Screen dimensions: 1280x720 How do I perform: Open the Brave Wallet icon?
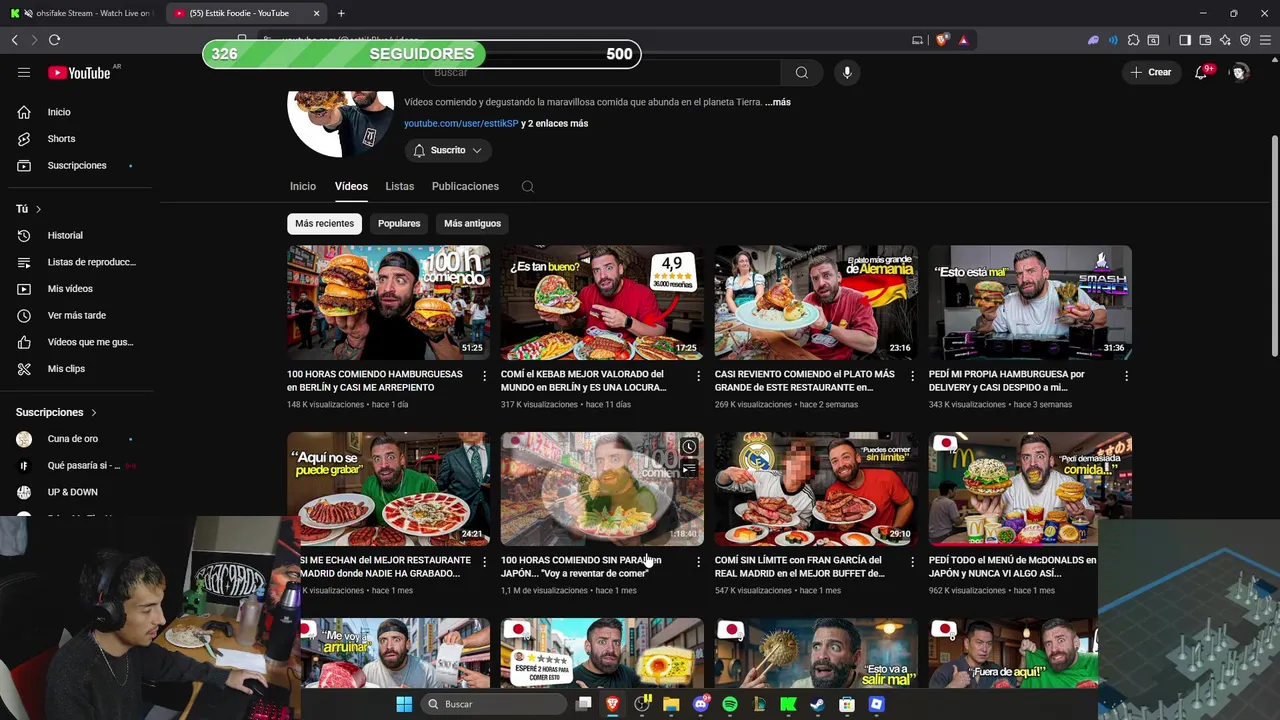tap(1205, 40)
